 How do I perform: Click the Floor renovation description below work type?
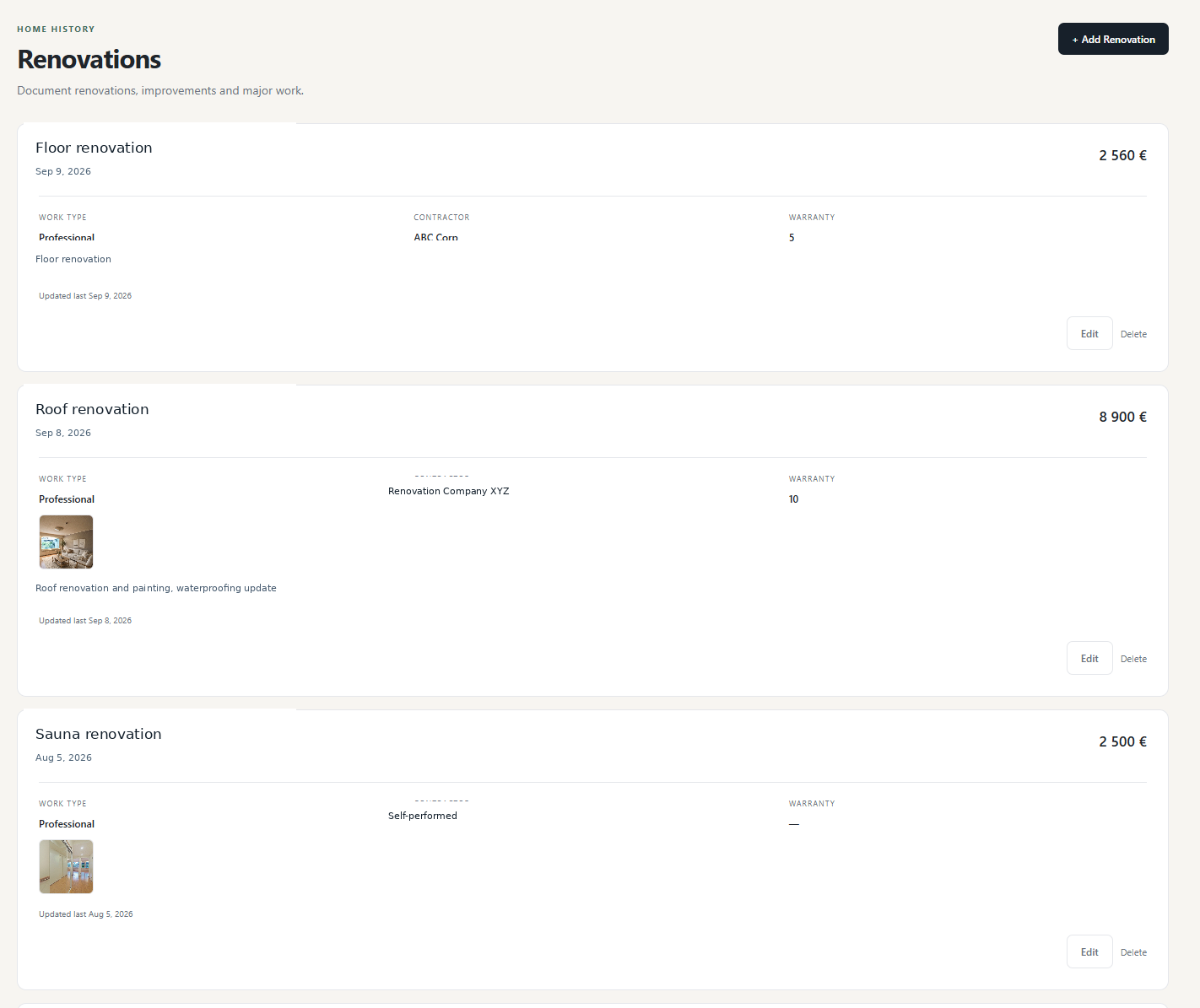click(x=73, y=259)
